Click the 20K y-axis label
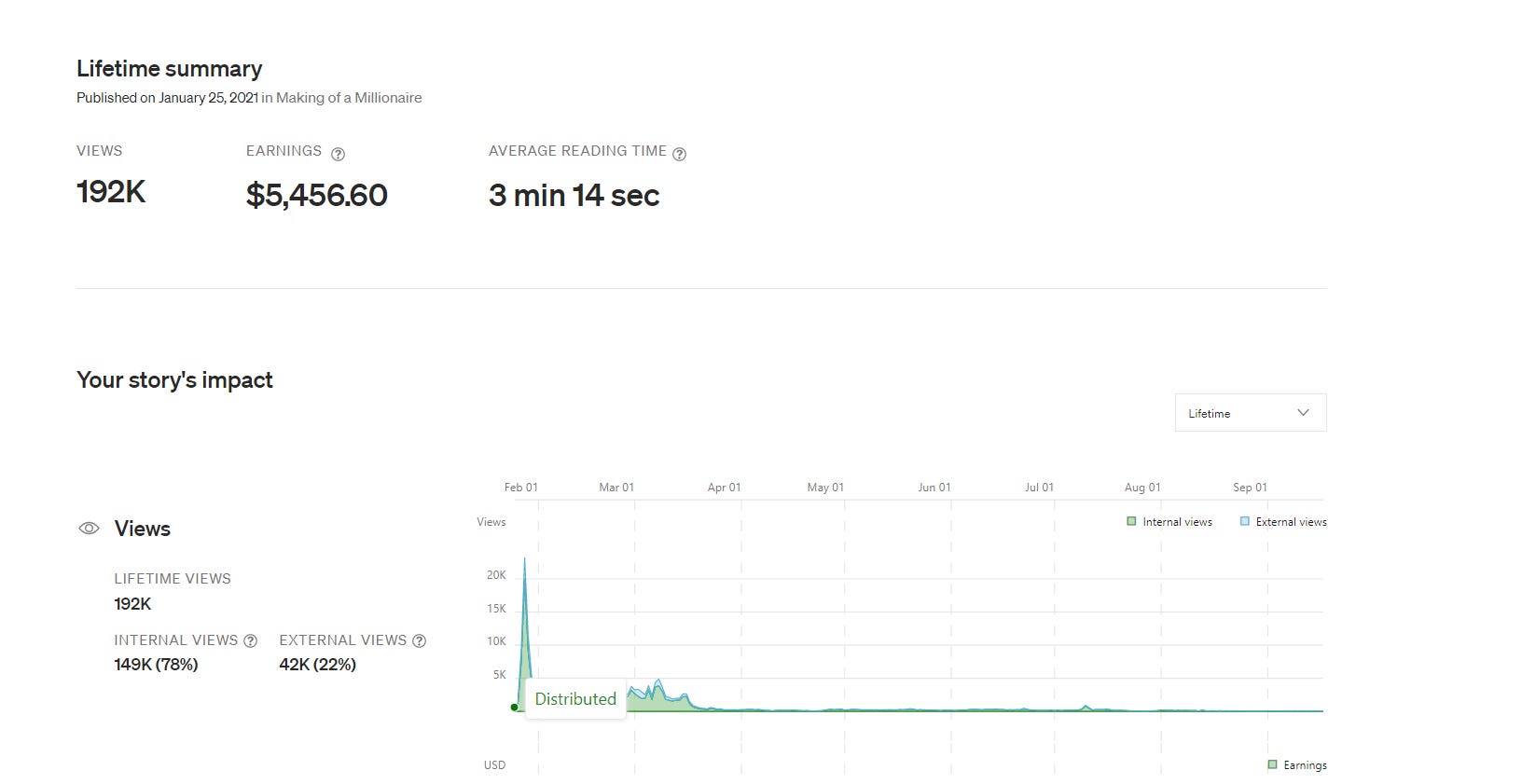The height and width of the screenshot is (784, 1536). [x=496, y=576]
